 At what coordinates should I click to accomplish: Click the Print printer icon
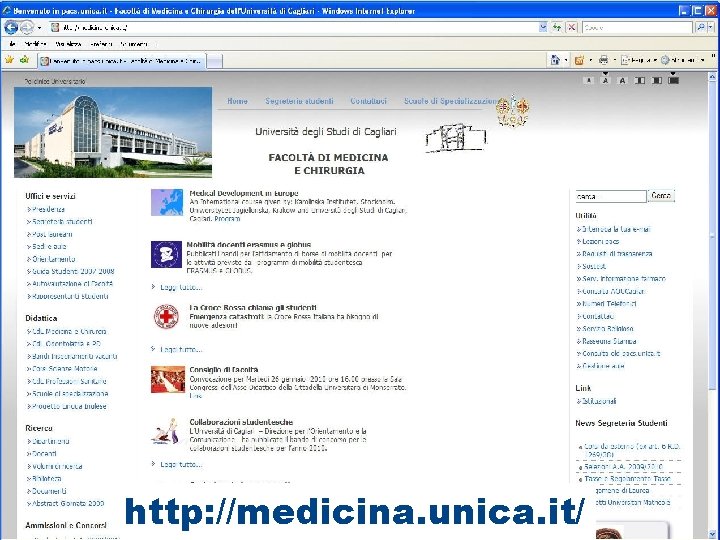[x=603, y=60]
